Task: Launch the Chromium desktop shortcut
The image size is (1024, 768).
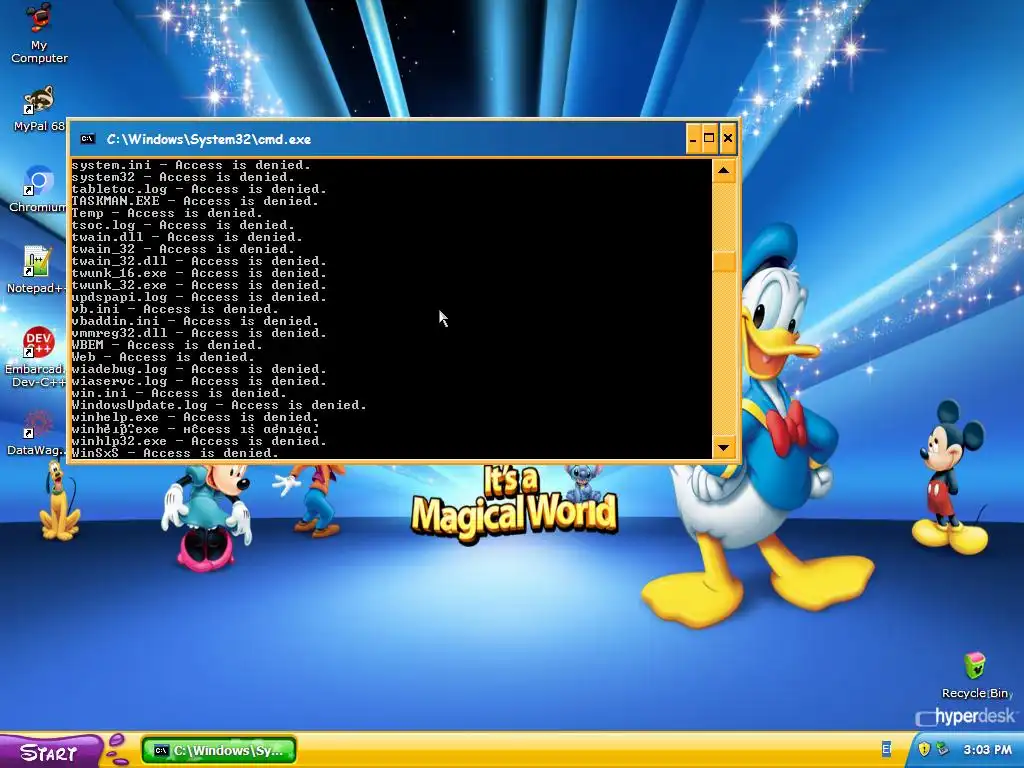Action: [38, 189]
